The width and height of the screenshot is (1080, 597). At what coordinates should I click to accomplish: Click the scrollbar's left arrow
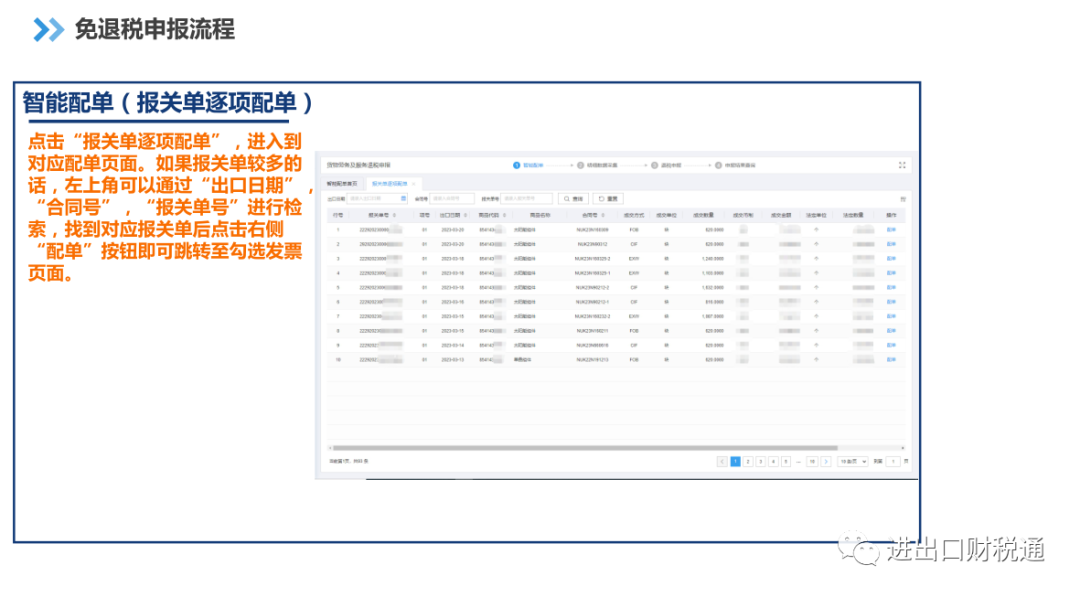tap(330, 448)
